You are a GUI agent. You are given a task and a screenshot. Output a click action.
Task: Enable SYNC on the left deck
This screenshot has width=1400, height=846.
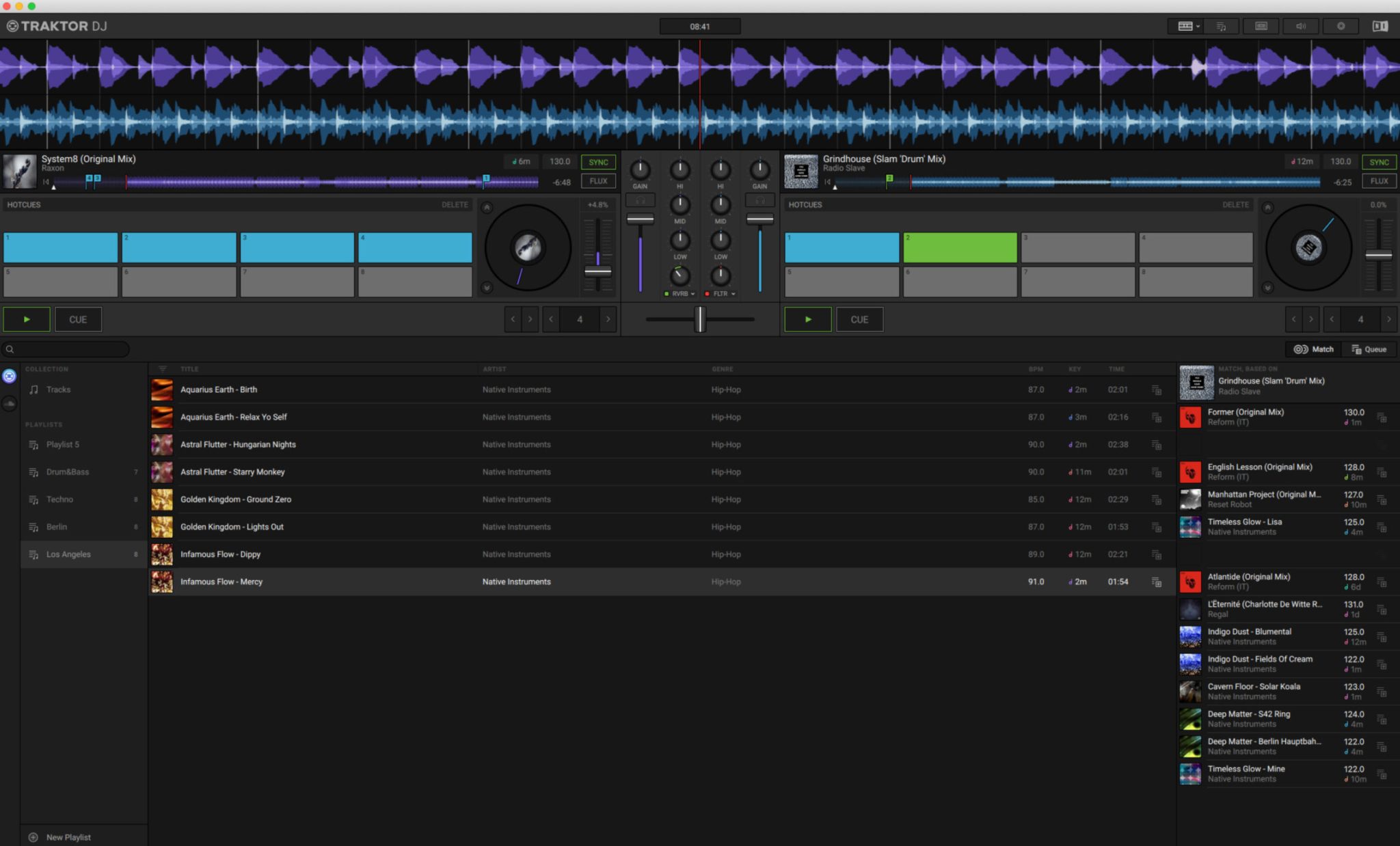tap(597, 162)
